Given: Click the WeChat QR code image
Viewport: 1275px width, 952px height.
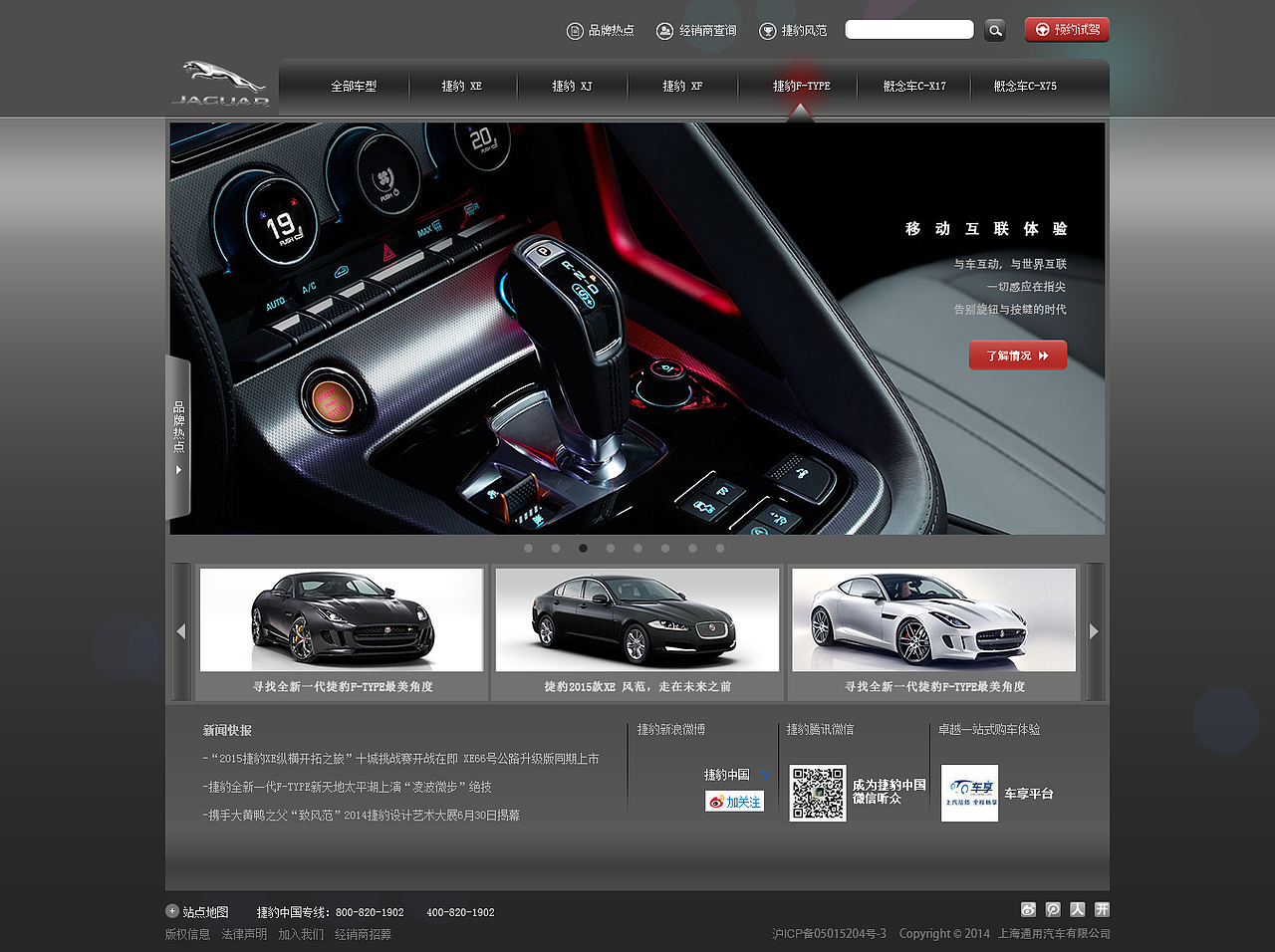Looking at the screenshot, I should tap(818, 793).
